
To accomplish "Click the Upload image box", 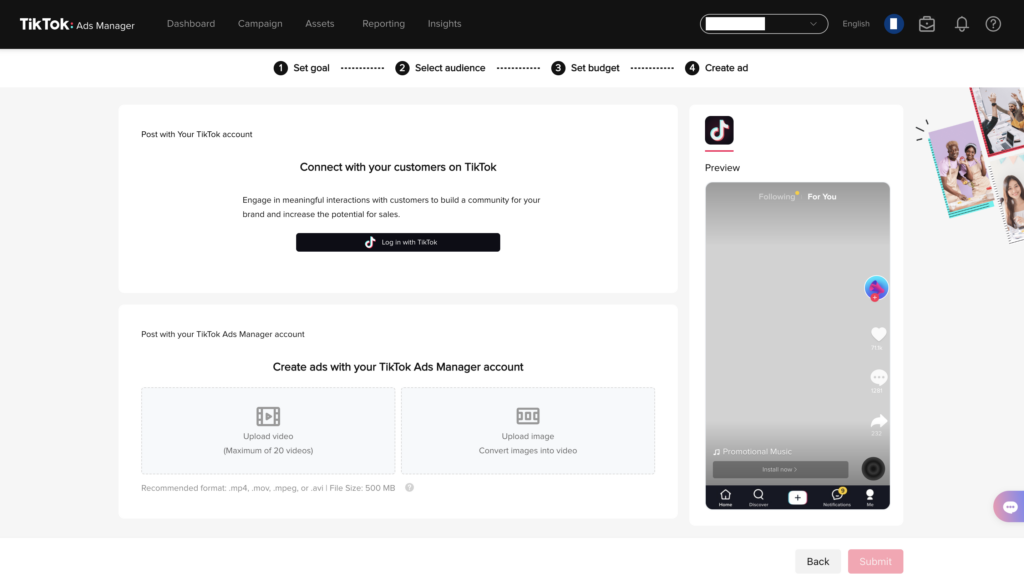I will [x=528, y=431].
